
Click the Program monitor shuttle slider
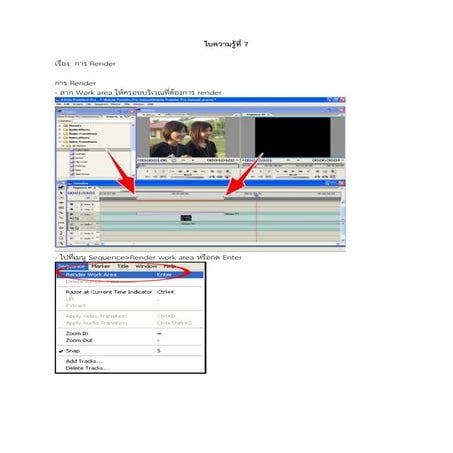click(x=293, y=176)
